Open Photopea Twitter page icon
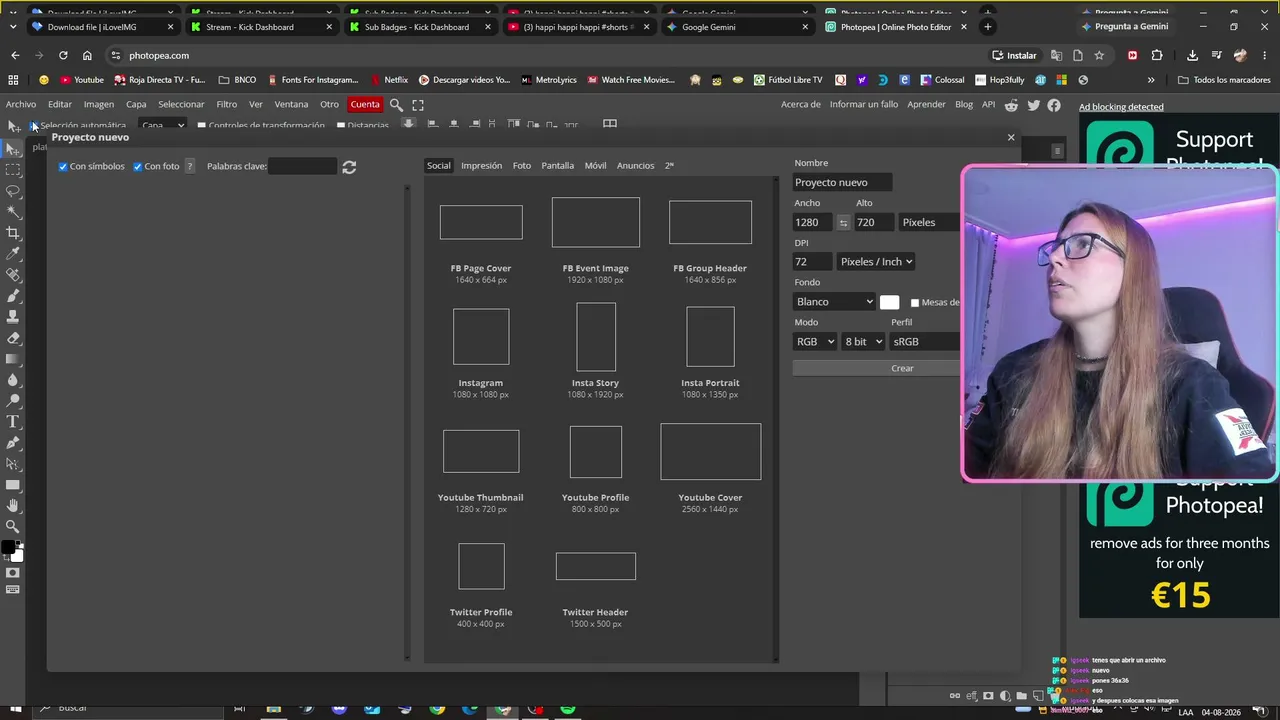The image size is (1280, 720). click(1033, 105)
